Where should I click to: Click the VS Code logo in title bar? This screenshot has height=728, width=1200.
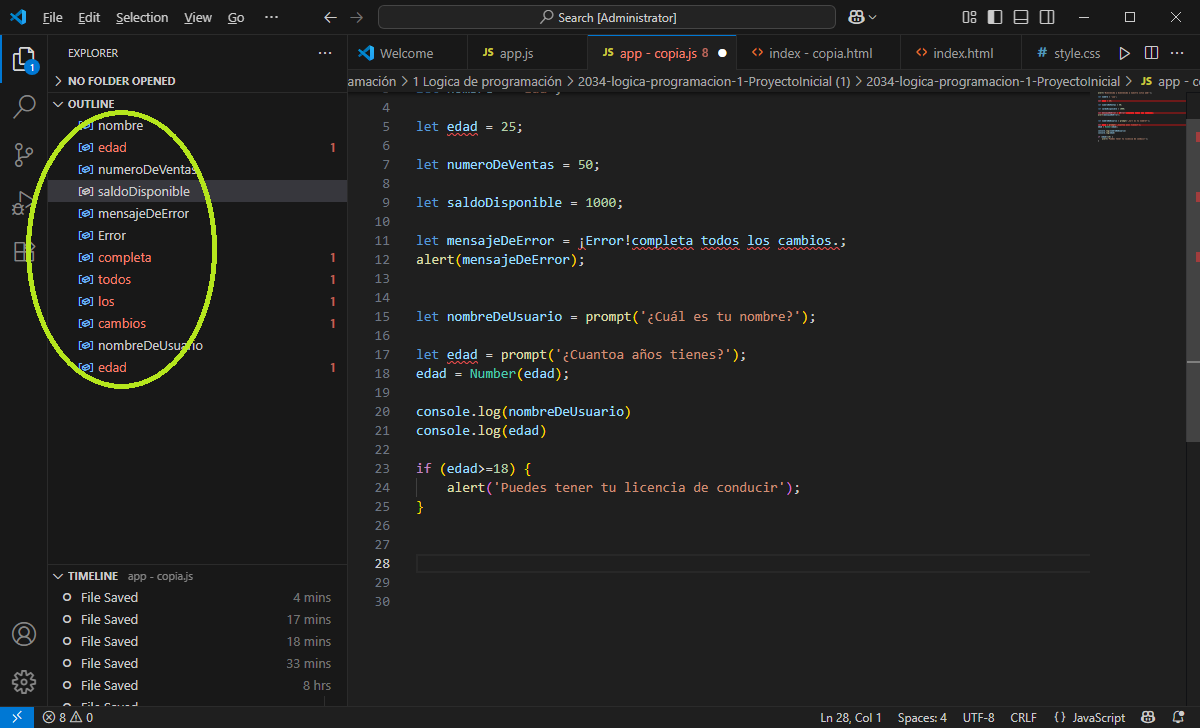tap(18, 17)
